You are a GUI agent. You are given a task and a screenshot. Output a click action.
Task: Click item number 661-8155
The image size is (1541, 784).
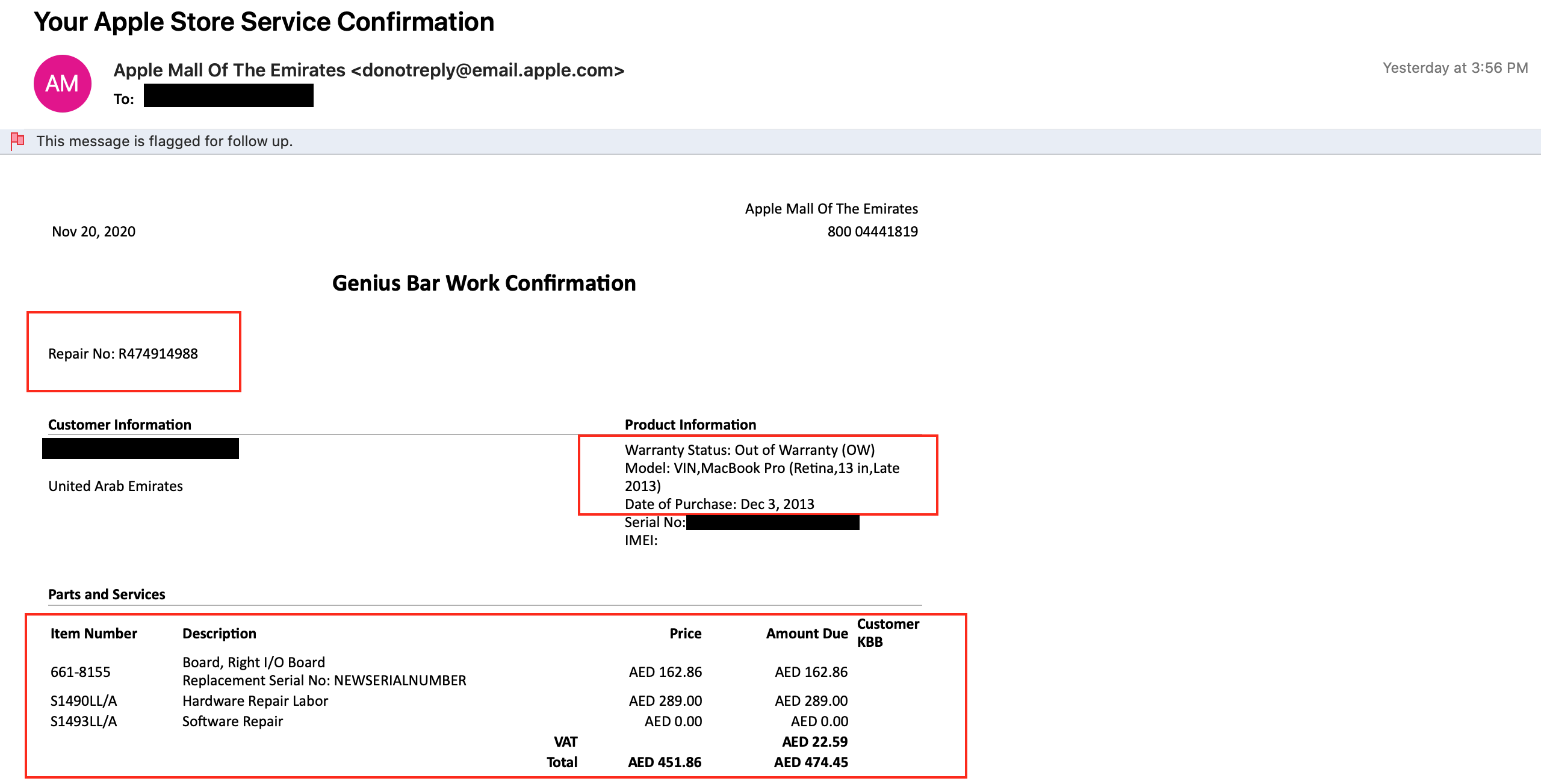tap(81, 672)
